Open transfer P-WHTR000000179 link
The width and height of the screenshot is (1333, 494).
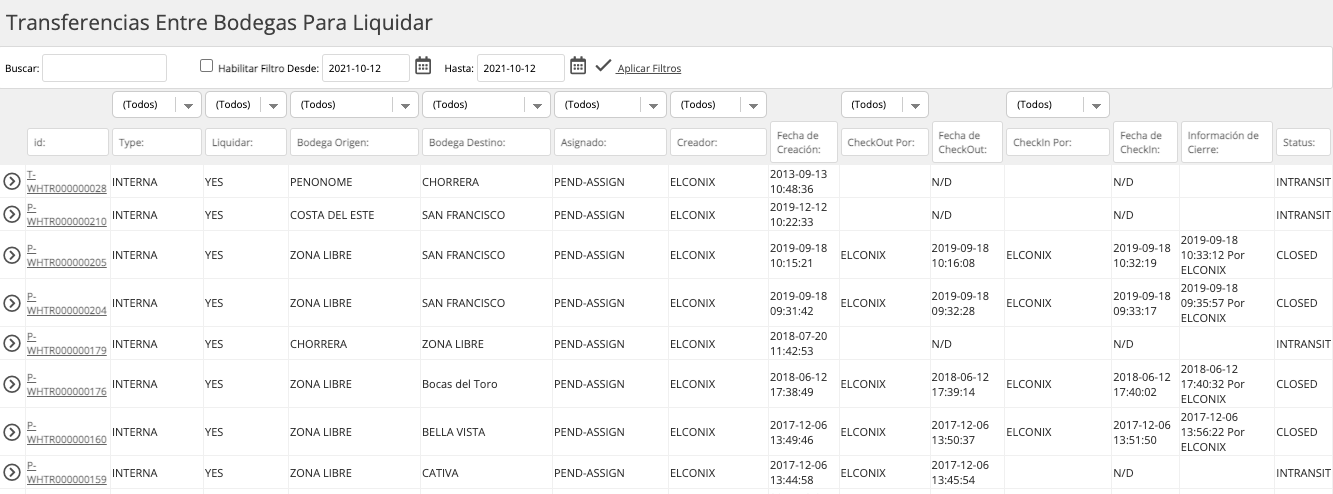[x=66, y=343]
